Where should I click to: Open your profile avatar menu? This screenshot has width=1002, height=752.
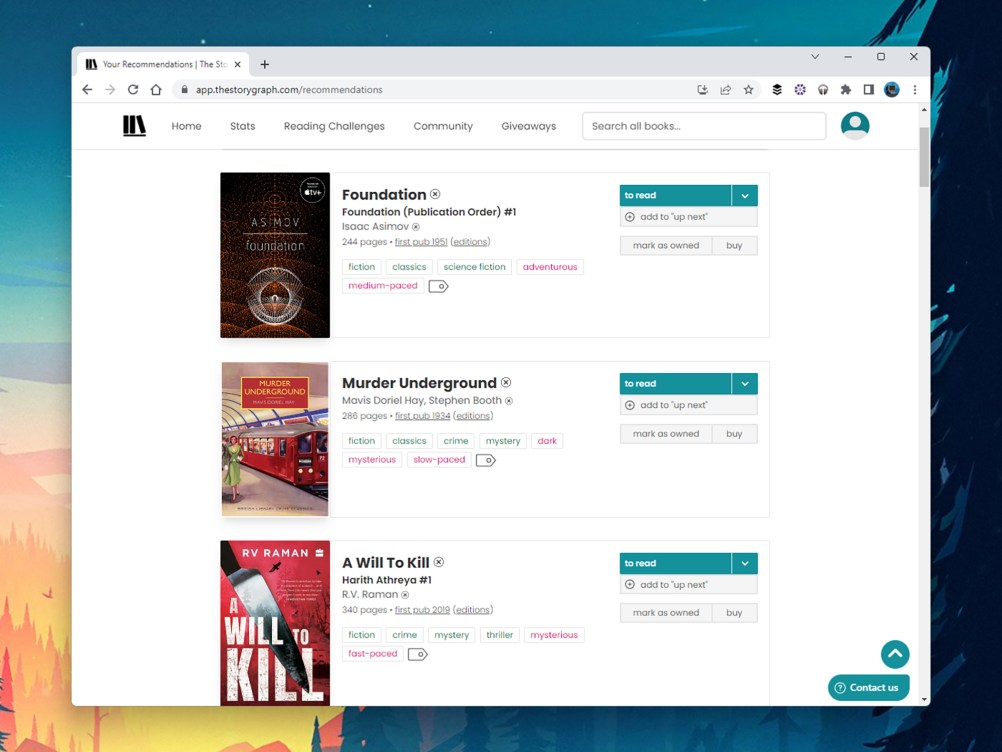coord(854,124)
